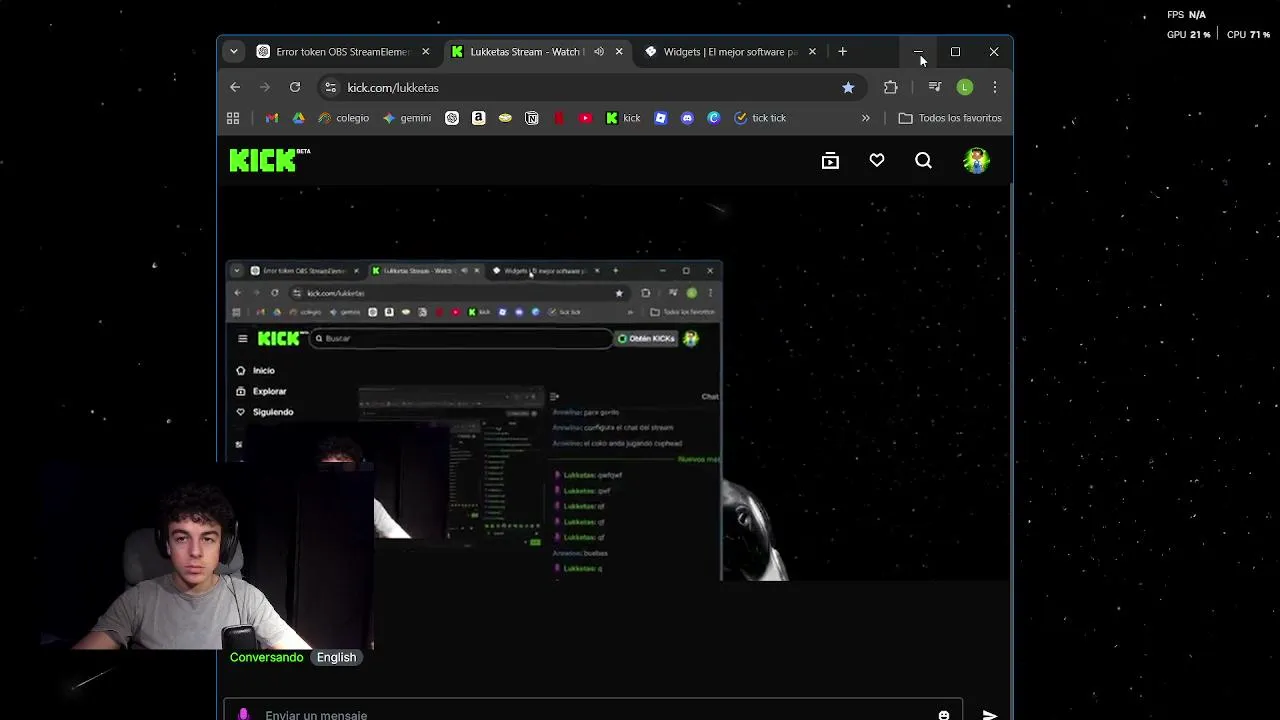The width and height of the screenshot is (1280, 720).
Task: Open the Notion bookmark icon
Action: [x=532, y=118]
